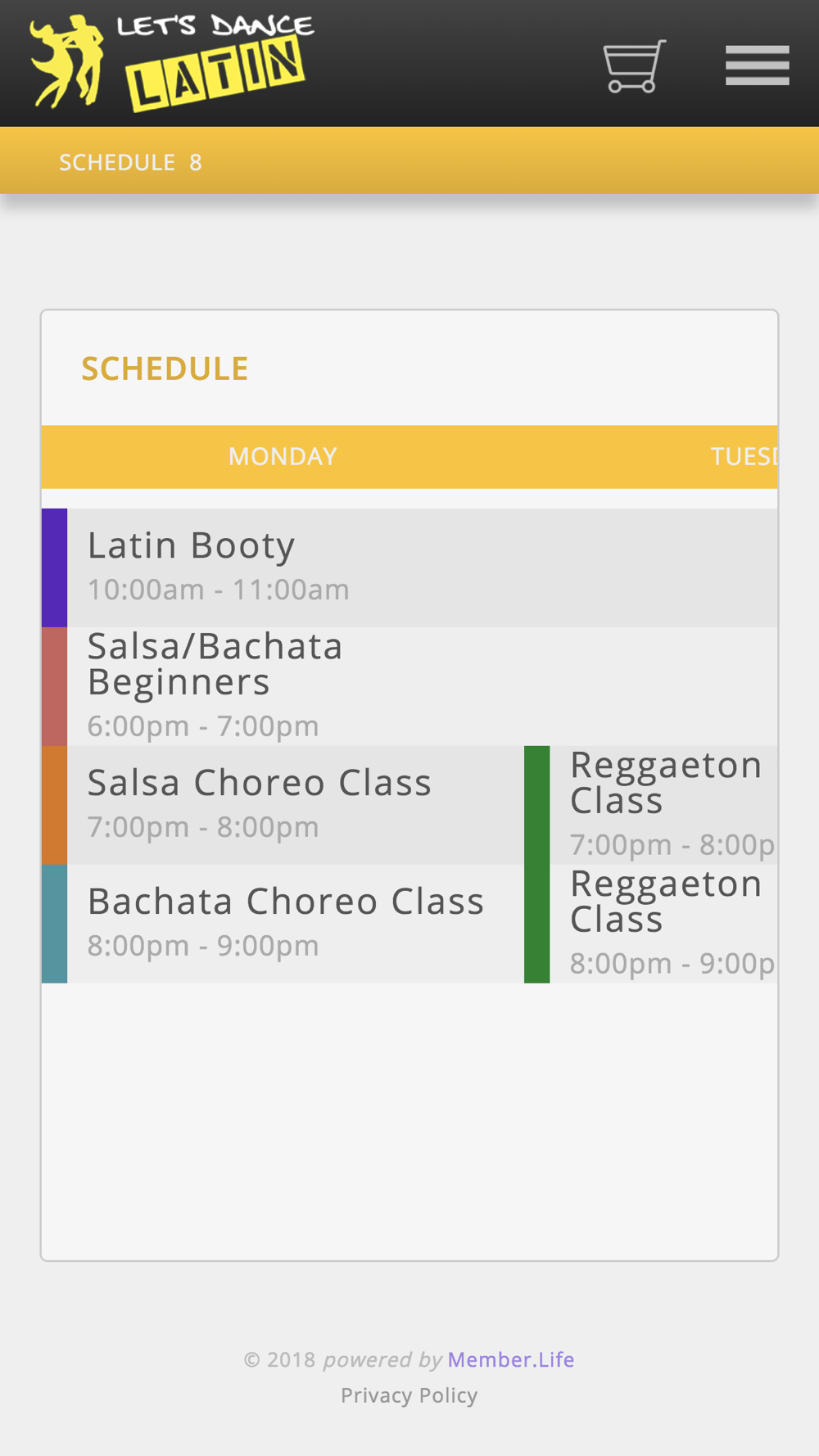
Task: Open the hamburger menu
Action: [x=758, y=66]
